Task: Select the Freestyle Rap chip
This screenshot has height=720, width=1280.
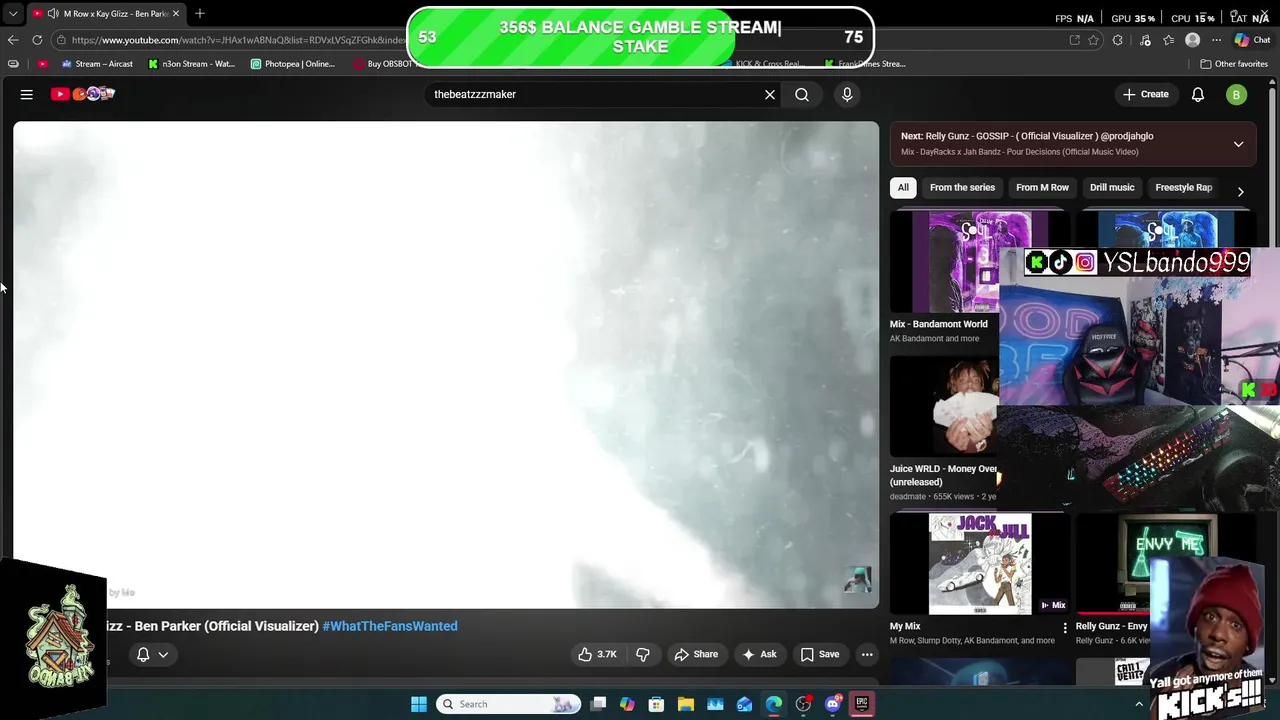Action: point(1183,187)
